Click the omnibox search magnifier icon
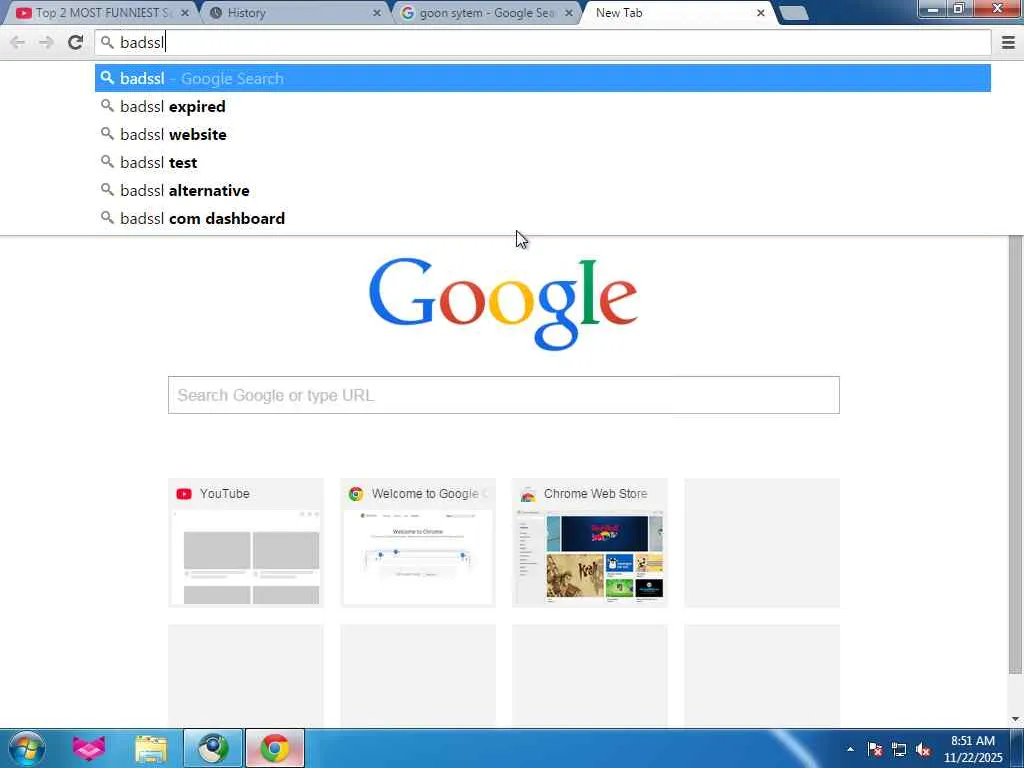This screenshot has height=768, width=1024. (107, 42)
